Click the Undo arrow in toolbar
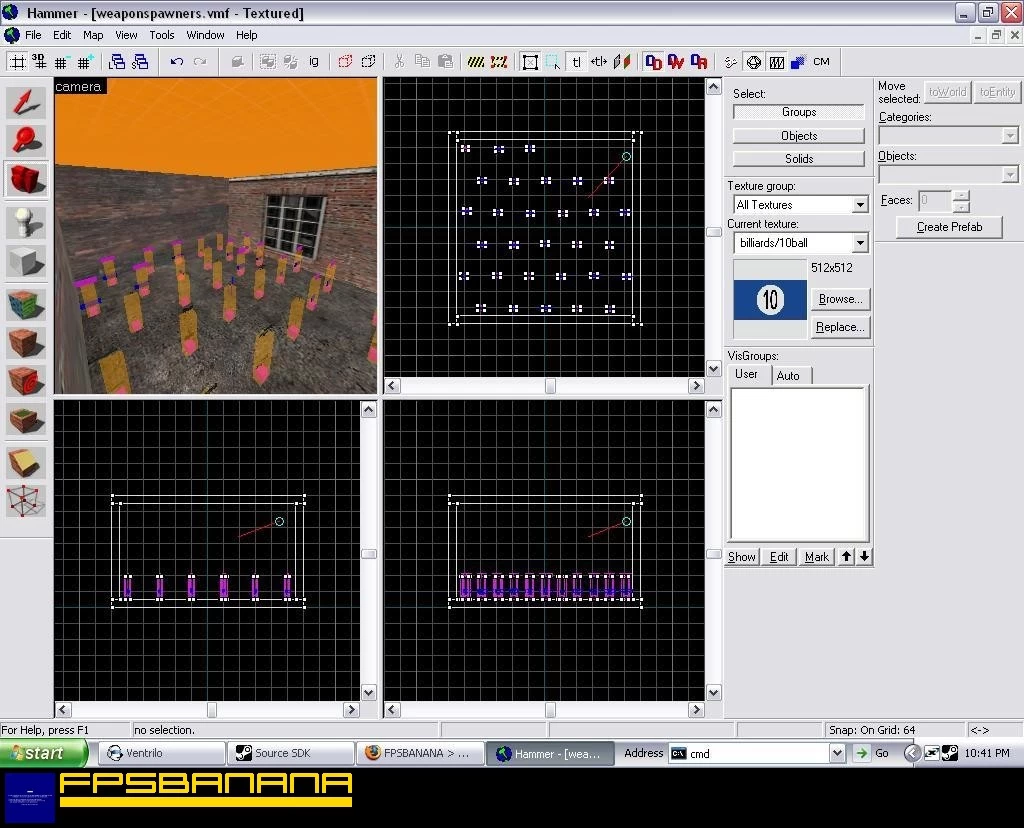Viewport: 1024px width, 828px height. tap(176, 62)
